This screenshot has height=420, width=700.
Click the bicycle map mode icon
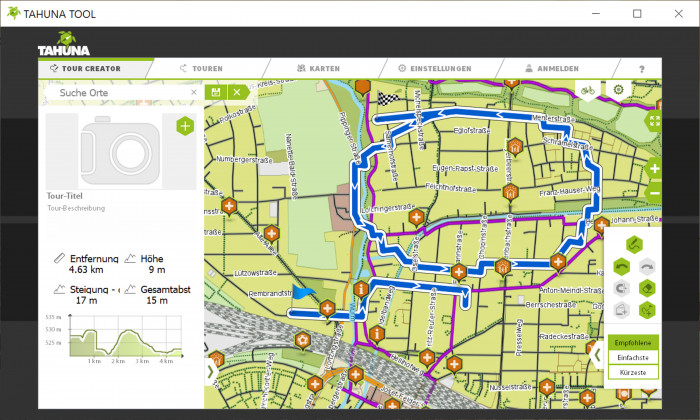[x=590, y=91]
